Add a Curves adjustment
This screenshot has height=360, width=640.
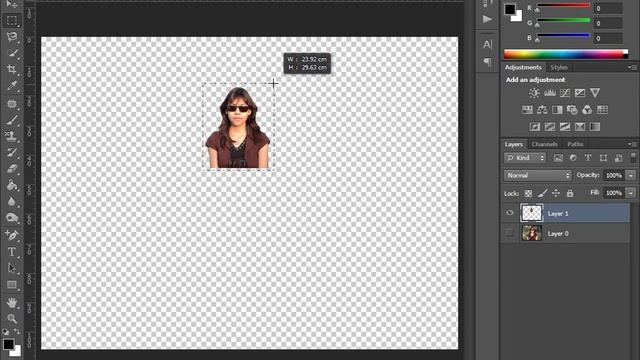pos(565,93)
